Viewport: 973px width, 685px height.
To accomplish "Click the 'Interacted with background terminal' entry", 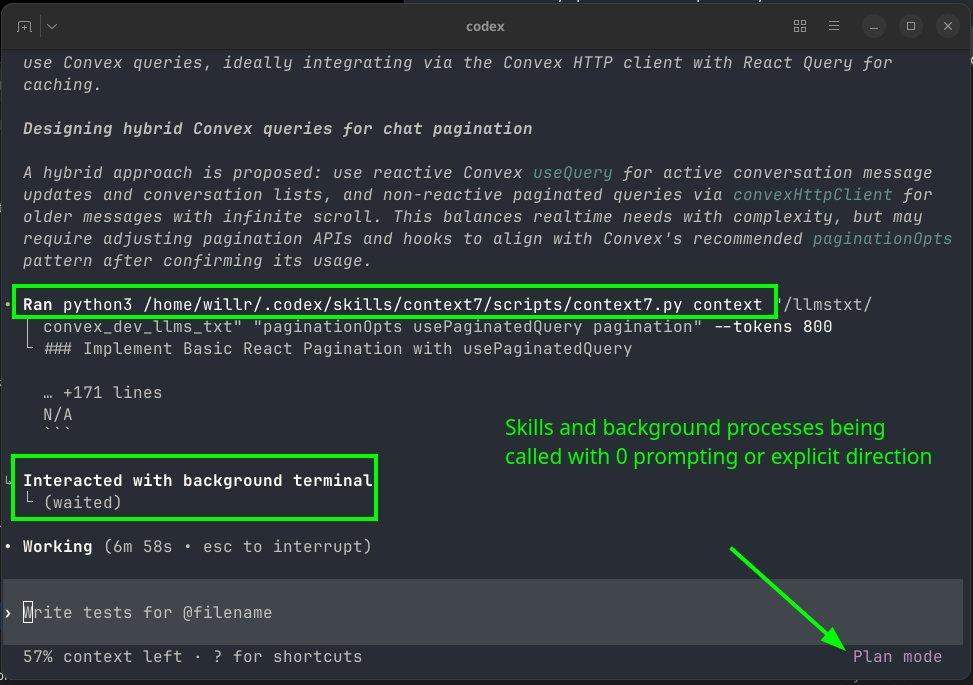I will pyautogui.click(x=197, y=481).
